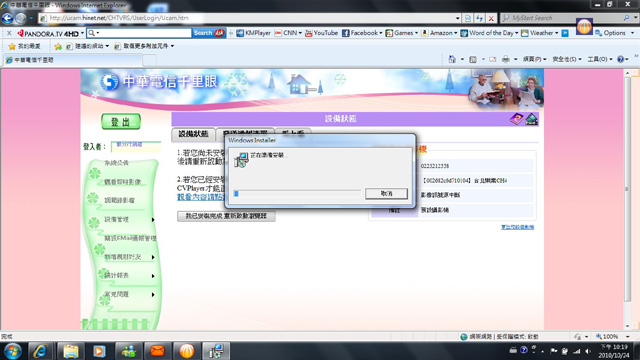This screenshot has width=640, height=360.
Task: Expand the Weather dropdown arrow
Action: point(557,33)
